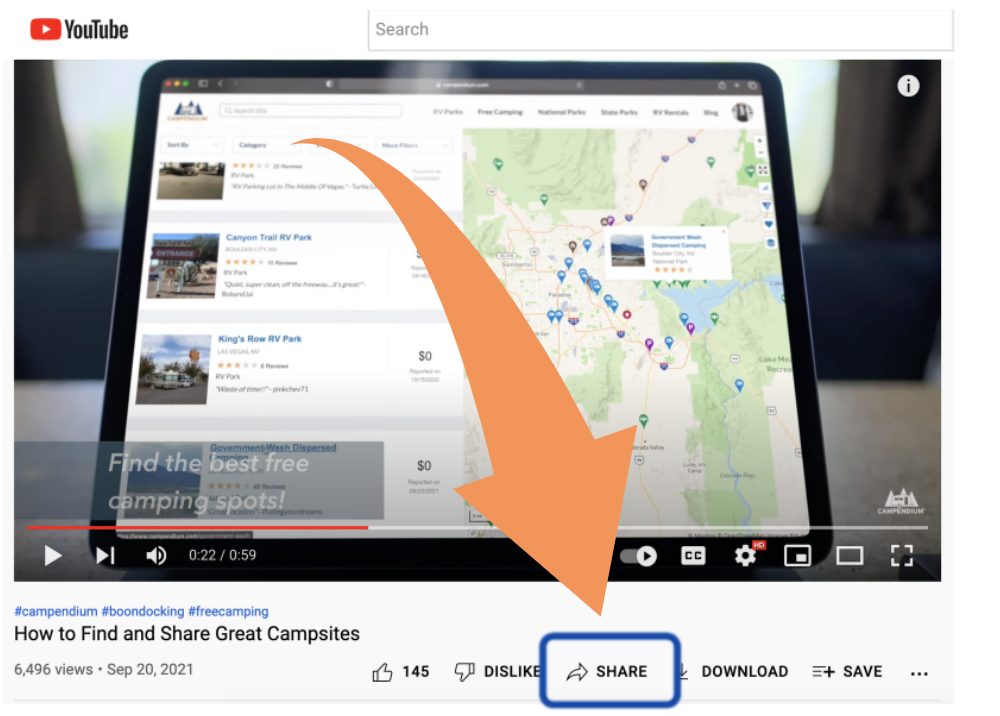Screen dimensions: 1000x716
Task: Click the Dislike button
Action: [497, 672]
